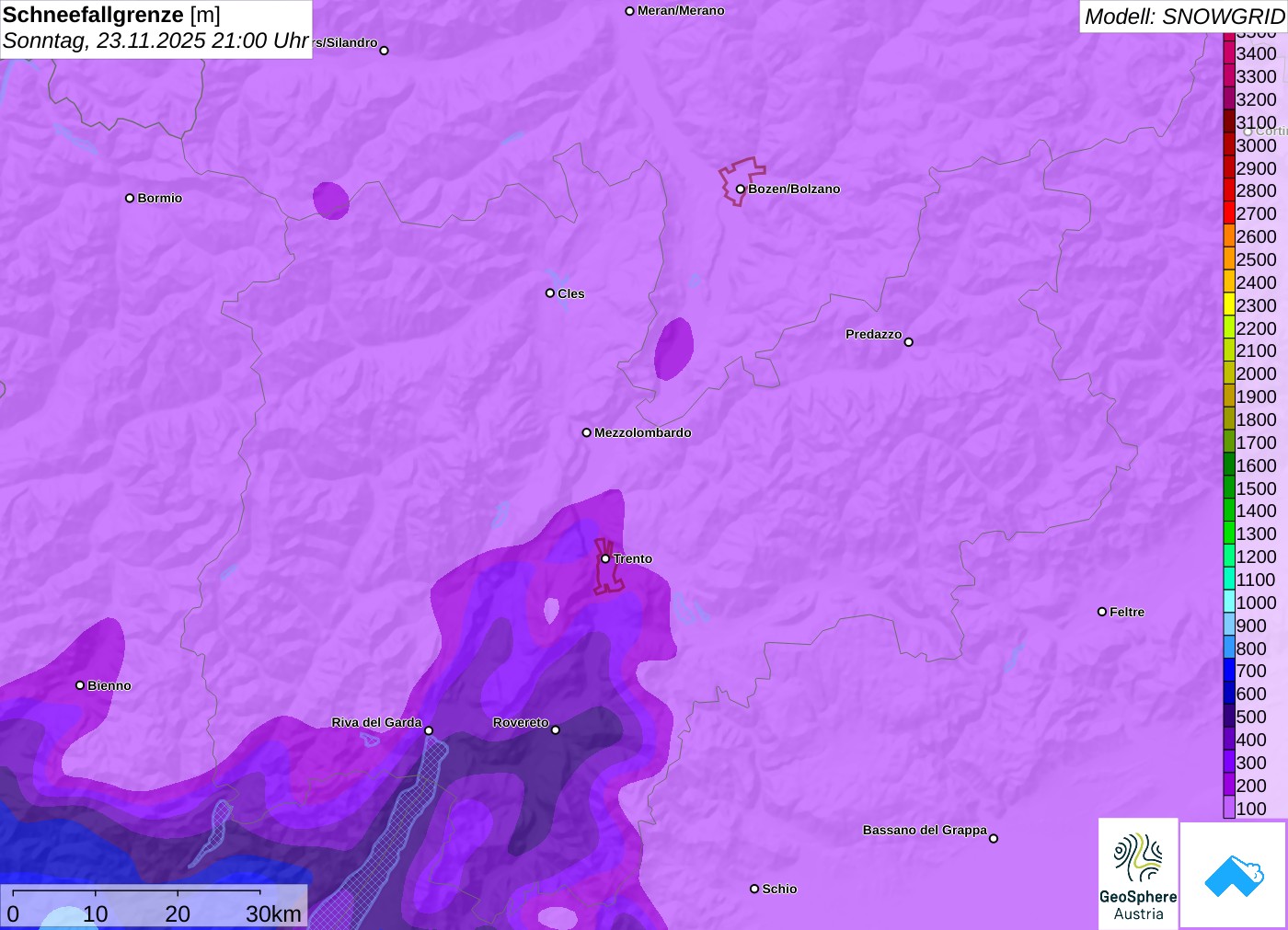This screenshot has height=930, width=1288.
Task: Click legend value '2000'
Action: pyautogui.click(x=1257, y=373)
